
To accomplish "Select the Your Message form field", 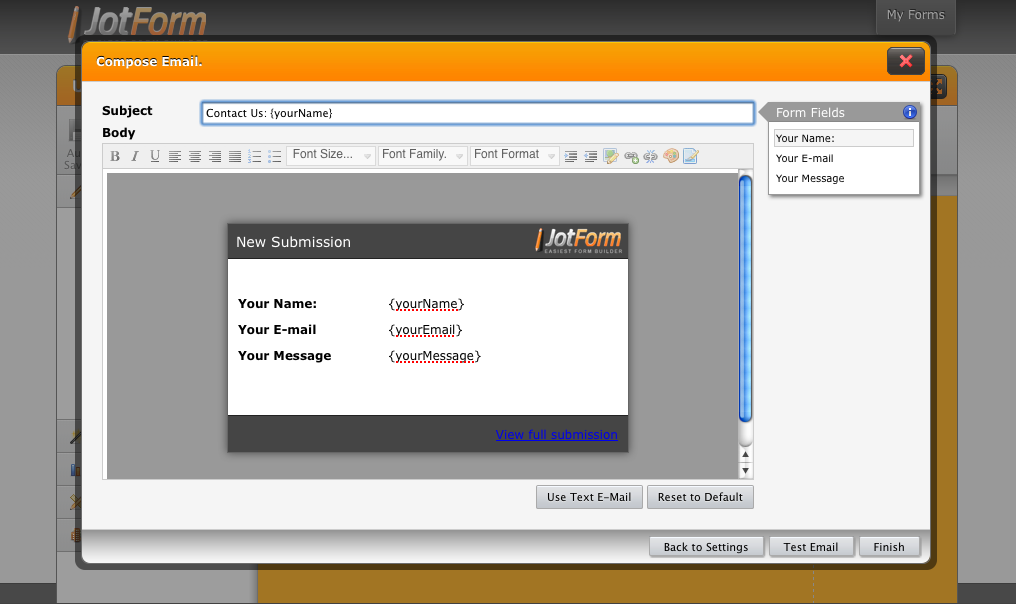I will (x=810, y=178).
